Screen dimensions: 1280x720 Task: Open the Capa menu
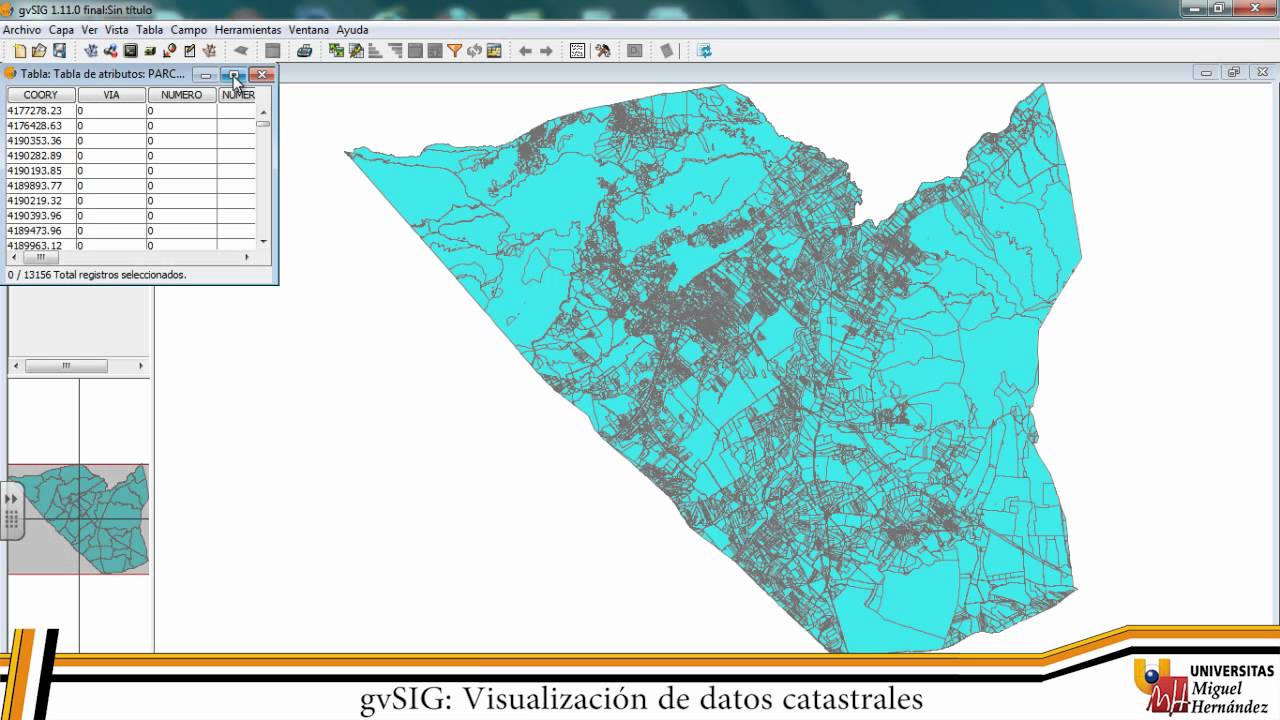click(x=61, y=30)
